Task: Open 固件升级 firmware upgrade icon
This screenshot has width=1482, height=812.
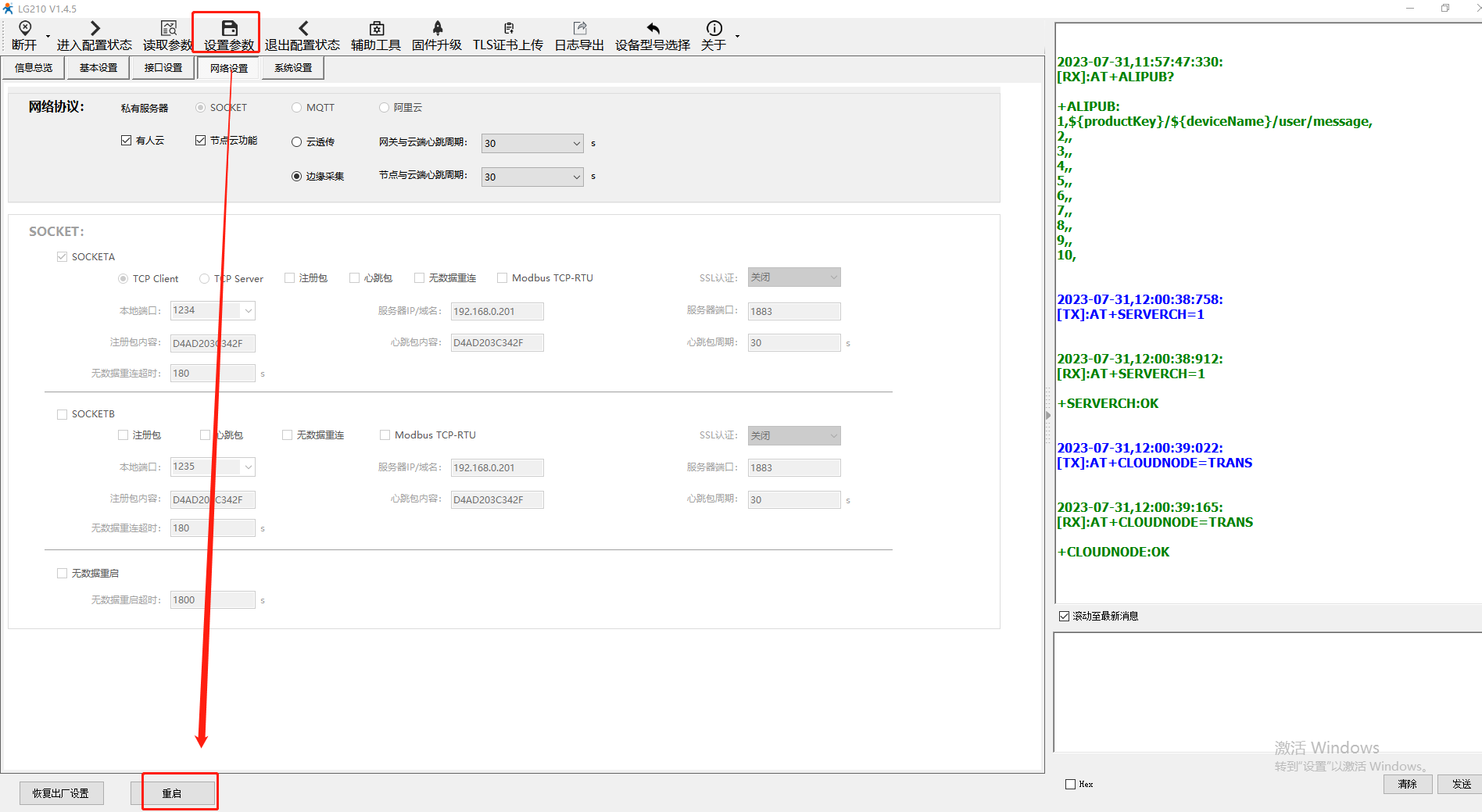Action: pyautogui.click(x=437, y=28)
